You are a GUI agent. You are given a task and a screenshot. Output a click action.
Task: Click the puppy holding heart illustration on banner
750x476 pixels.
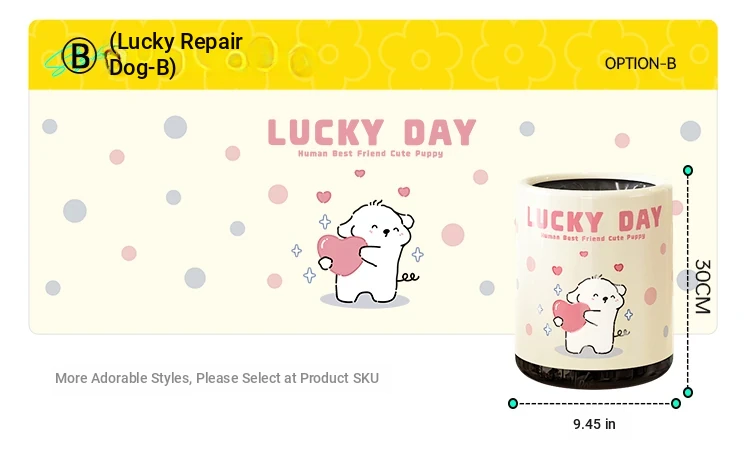[x=365, y=254]
